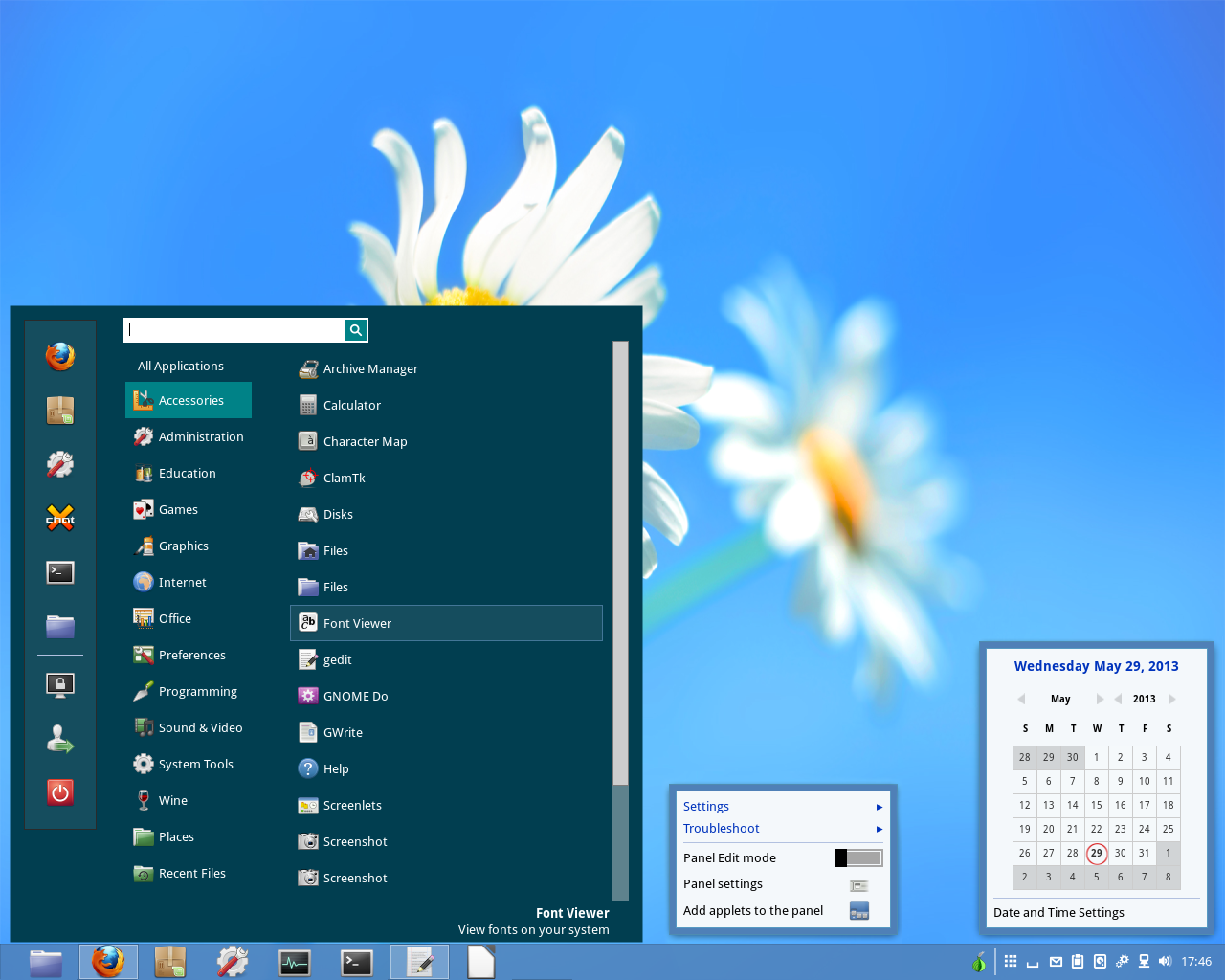This screenshot has width=1225, height=980.
Task: Open Date and Time Settings
Action: tap(1058, 913)
